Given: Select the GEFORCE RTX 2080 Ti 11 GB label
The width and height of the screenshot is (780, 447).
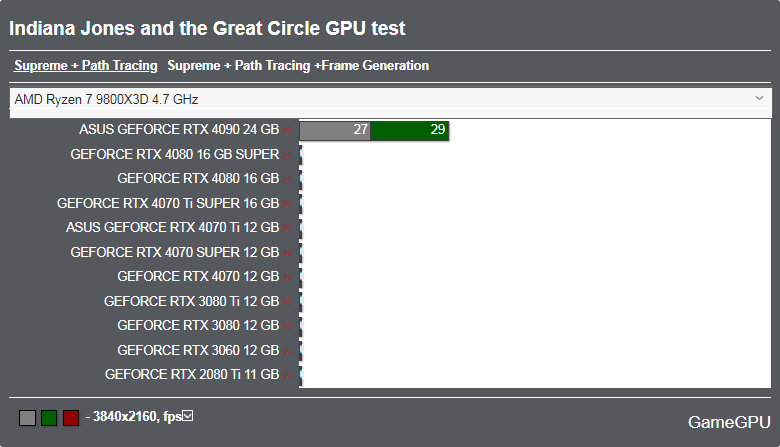Looking at the screenshot, I should click(x=192, y=374).
